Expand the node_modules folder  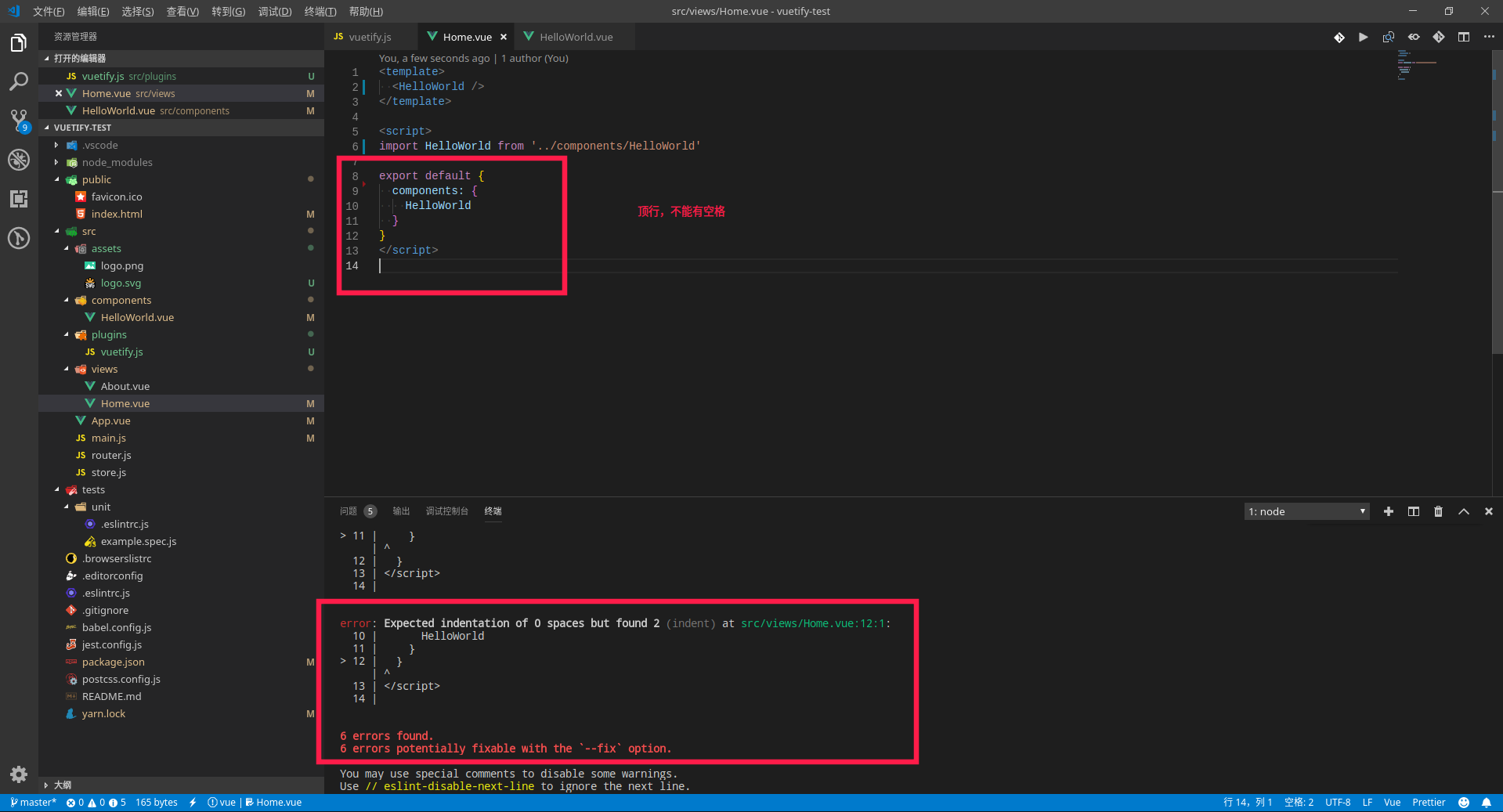[x=117, y=162]
